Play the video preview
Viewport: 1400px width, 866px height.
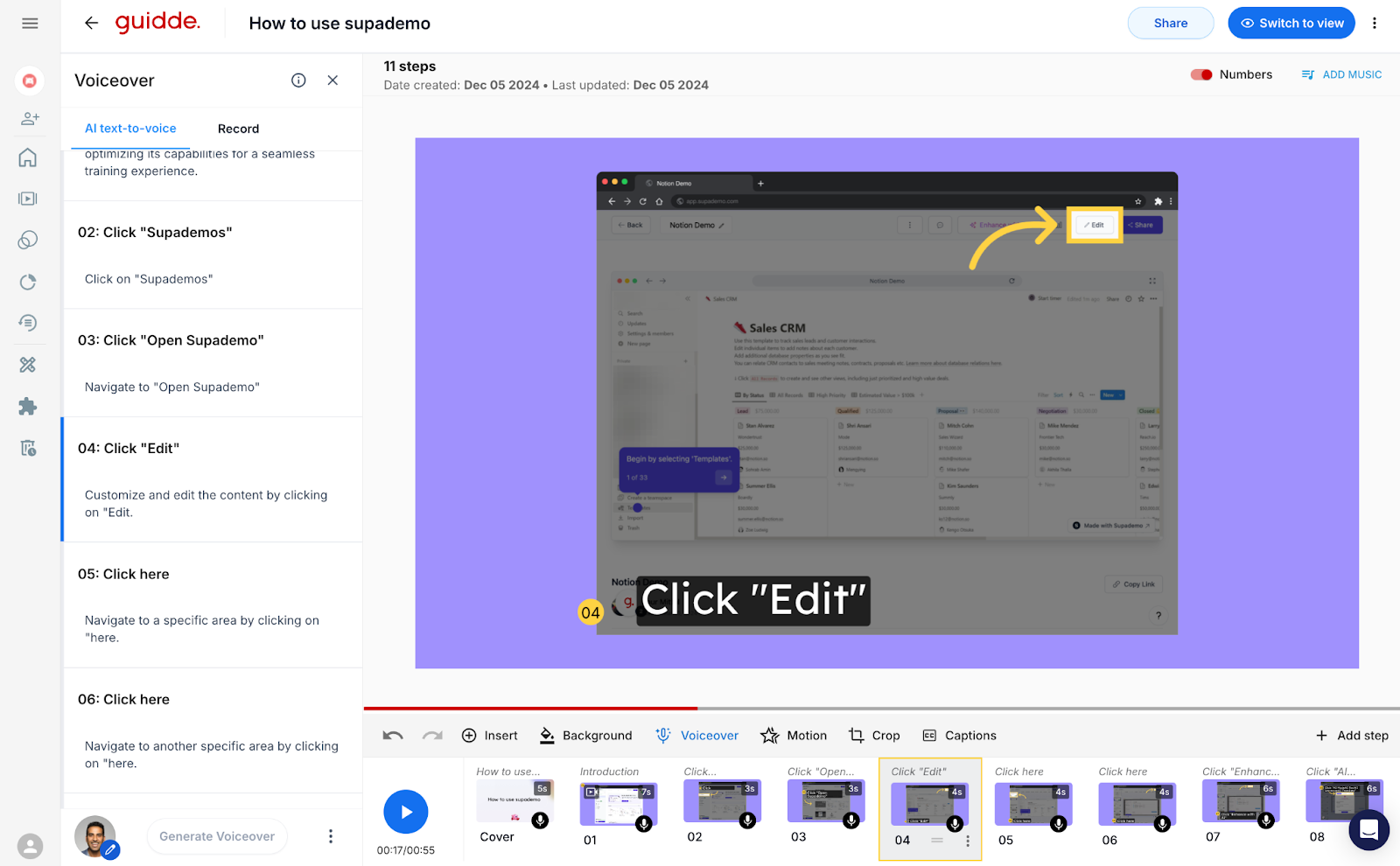point(405,812)
